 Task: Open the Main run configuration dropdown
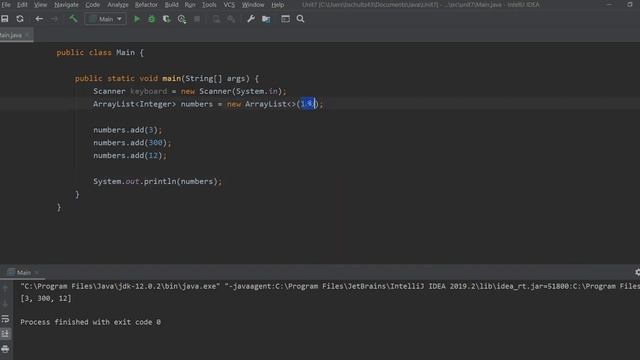point(105,19)
